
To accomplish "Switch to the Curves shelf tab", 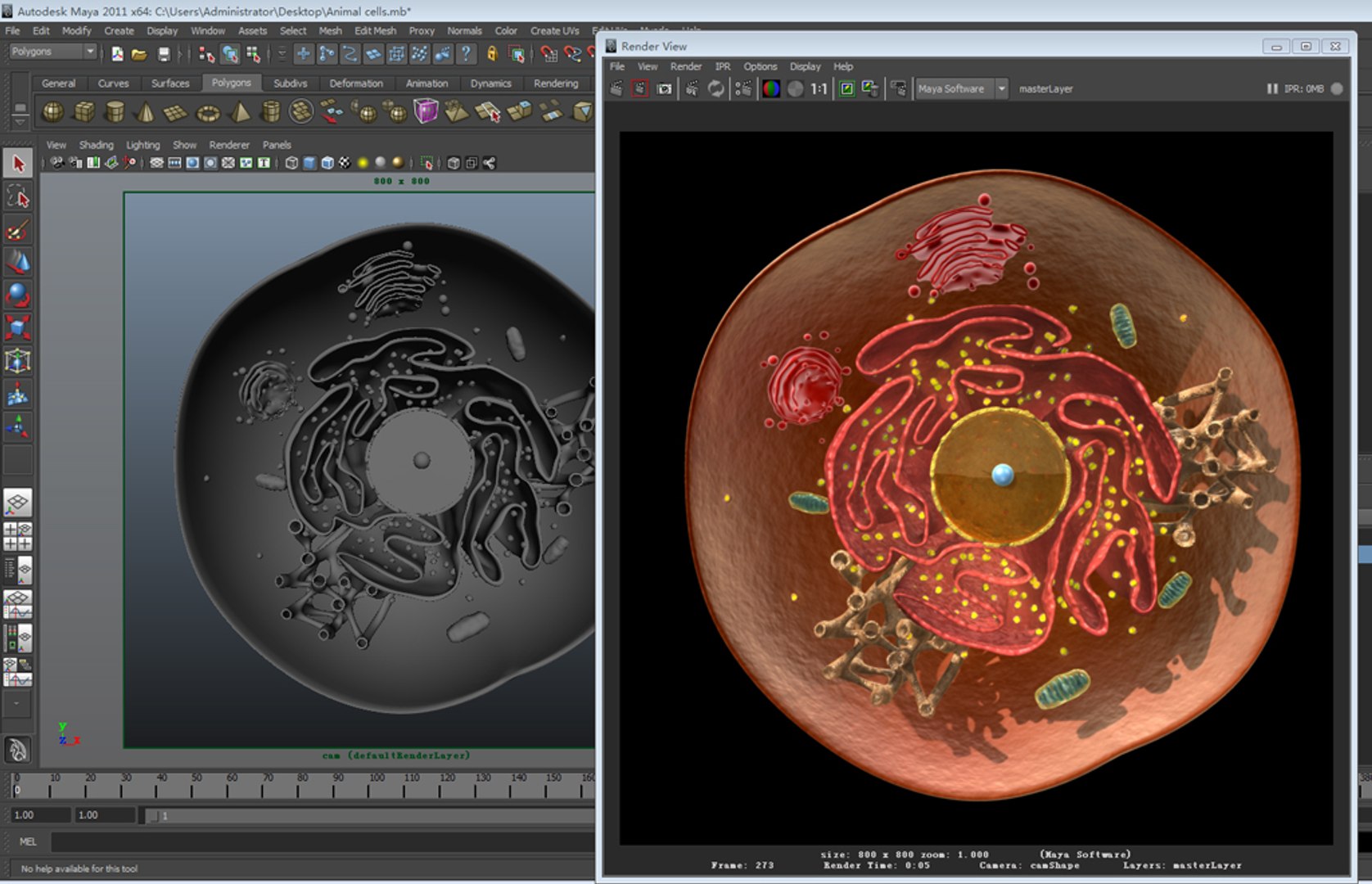I will coord(113,83).
